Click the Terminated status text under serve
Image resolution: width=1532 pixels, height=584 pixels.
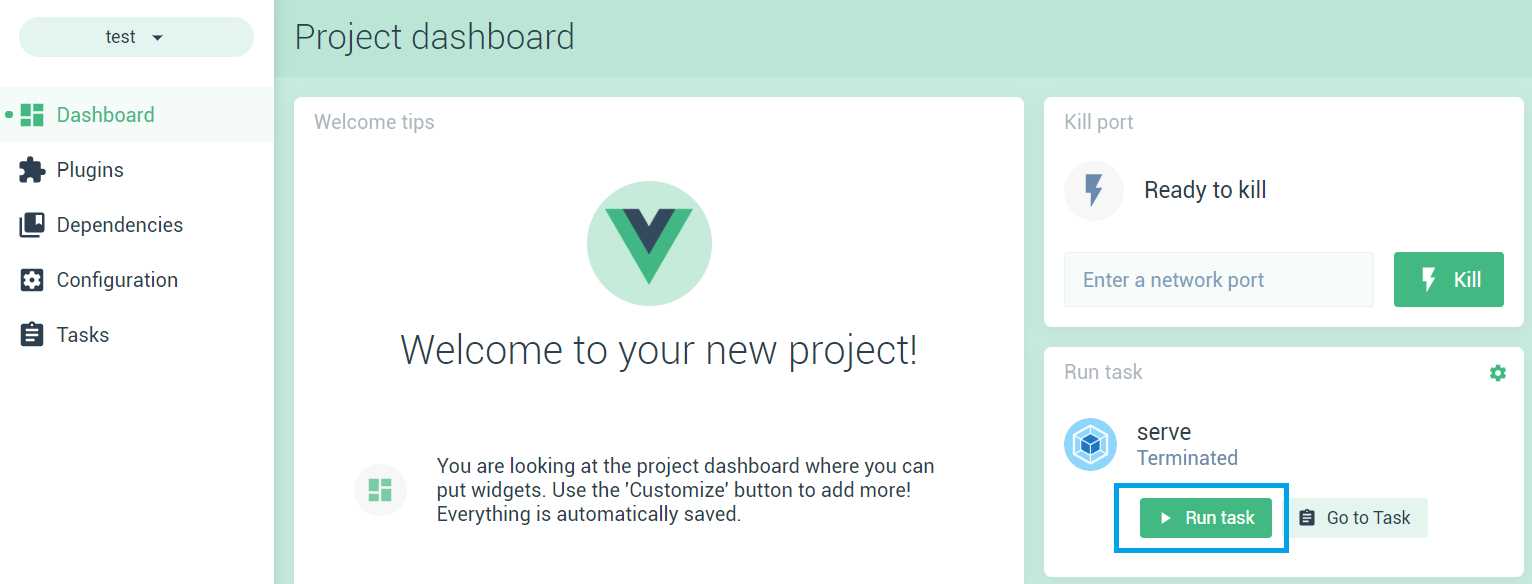[x=1186, y=457]
